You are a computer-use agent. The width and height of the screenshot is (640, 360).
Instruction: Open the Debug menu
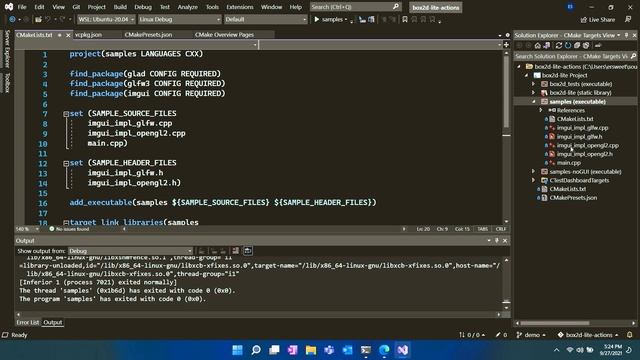click(143, 7)
